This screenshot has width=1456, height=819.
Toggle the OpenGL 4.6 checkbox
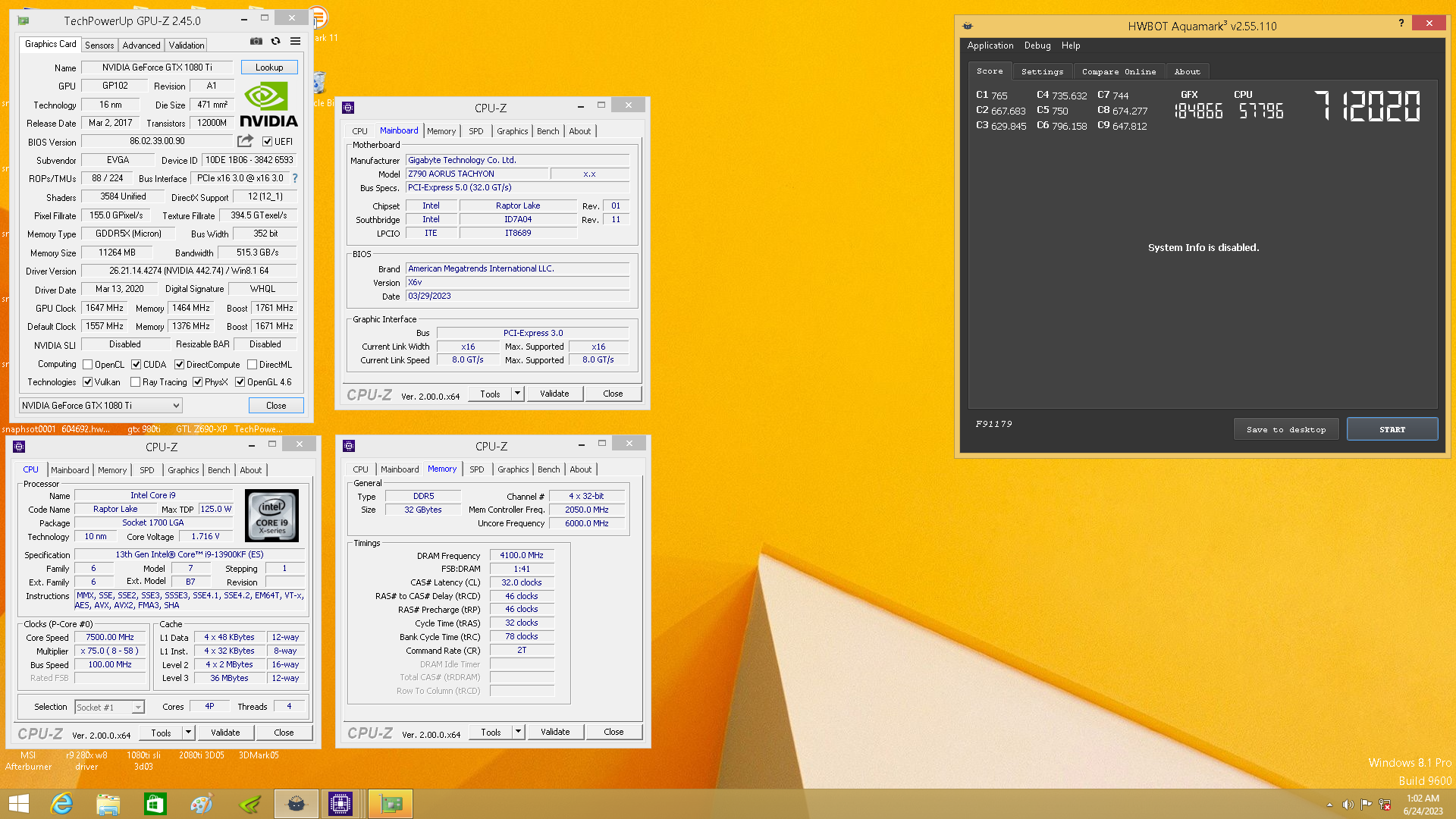(x=240, y=382)
